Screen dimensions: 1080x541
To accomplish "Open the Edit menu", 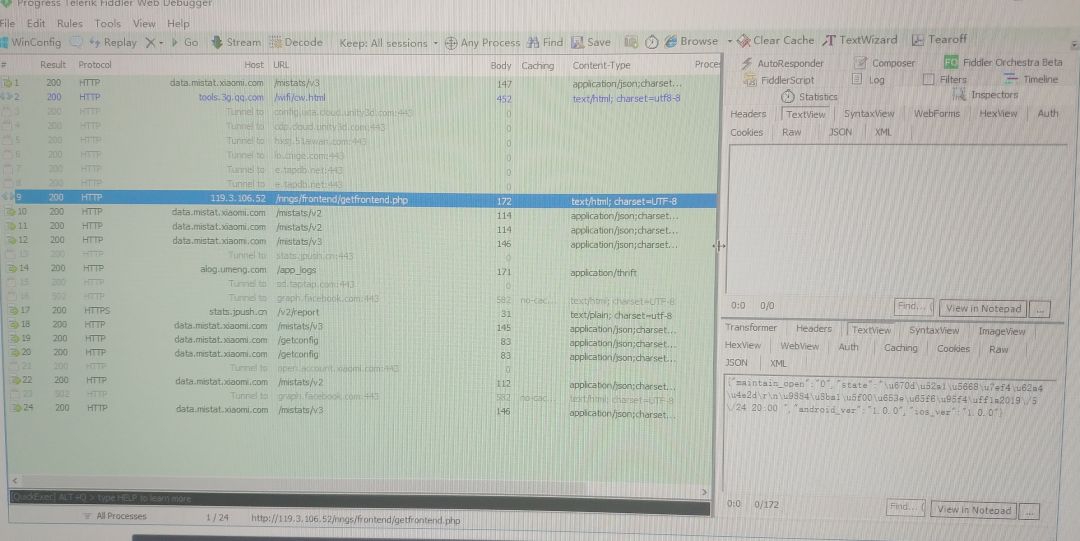I will 36,23.
